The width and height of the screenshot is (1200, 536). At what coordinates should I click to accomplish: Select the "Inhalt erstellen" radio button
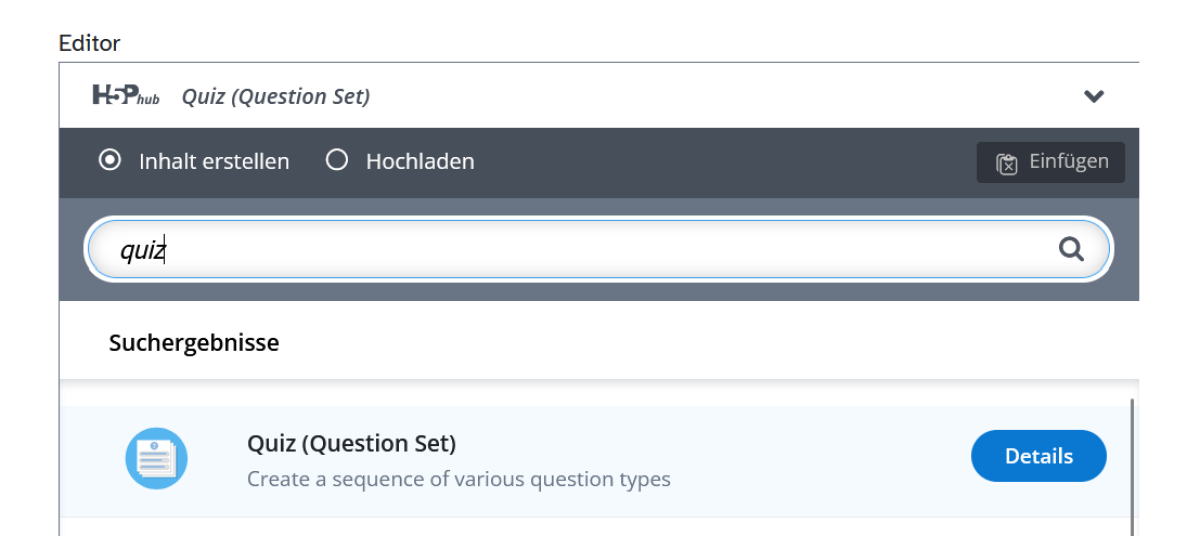tap(109, 160)
